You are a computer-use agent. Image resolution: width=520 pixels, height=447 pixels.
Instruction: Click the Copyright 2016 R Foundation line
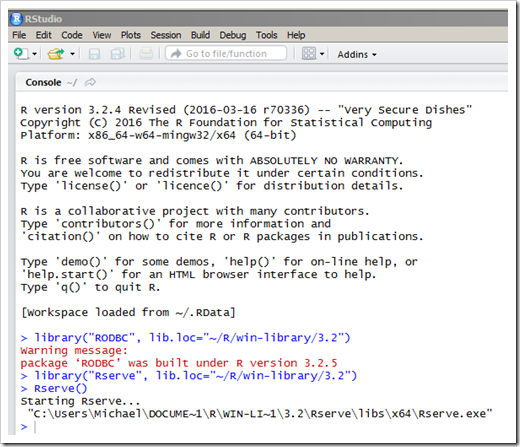pyautogui.click(x=226, y=122)
